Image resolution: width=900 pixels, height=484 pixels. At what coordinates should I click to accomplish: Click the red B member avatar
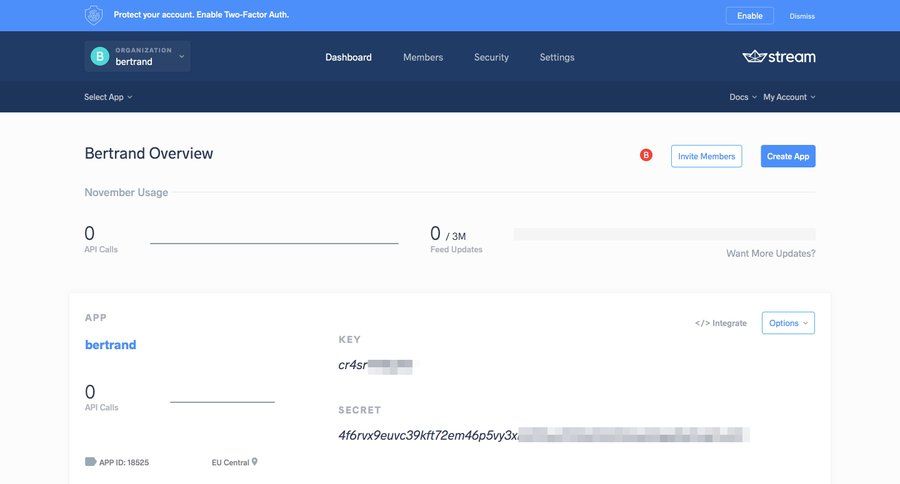[x=646, y=155]
